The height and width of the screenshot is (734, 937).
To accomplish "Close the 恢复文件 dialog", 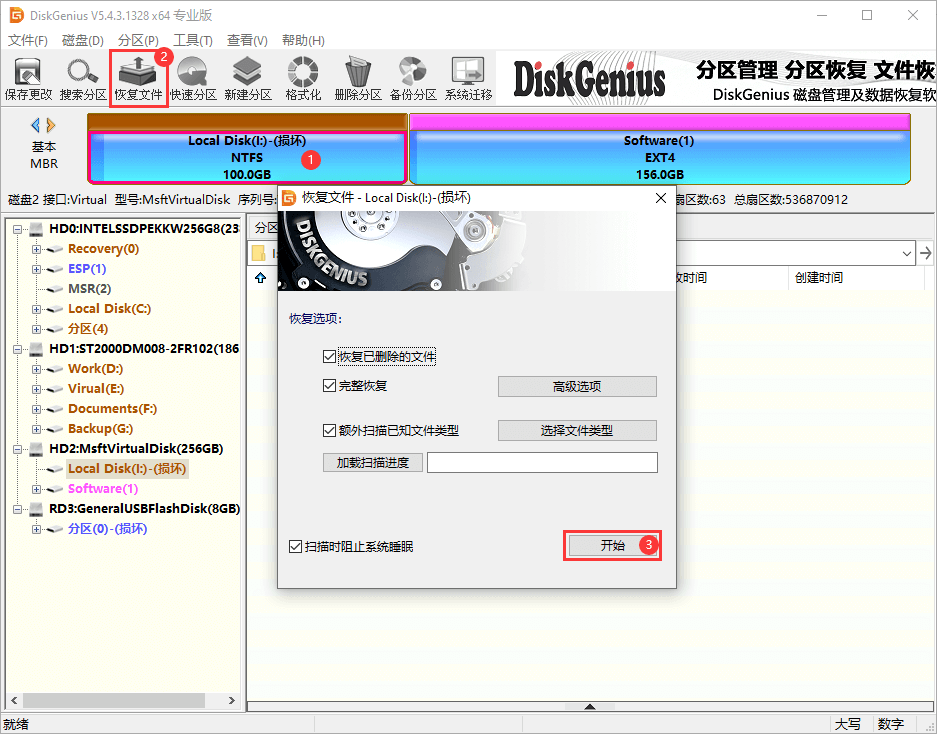I will [660, 198].
